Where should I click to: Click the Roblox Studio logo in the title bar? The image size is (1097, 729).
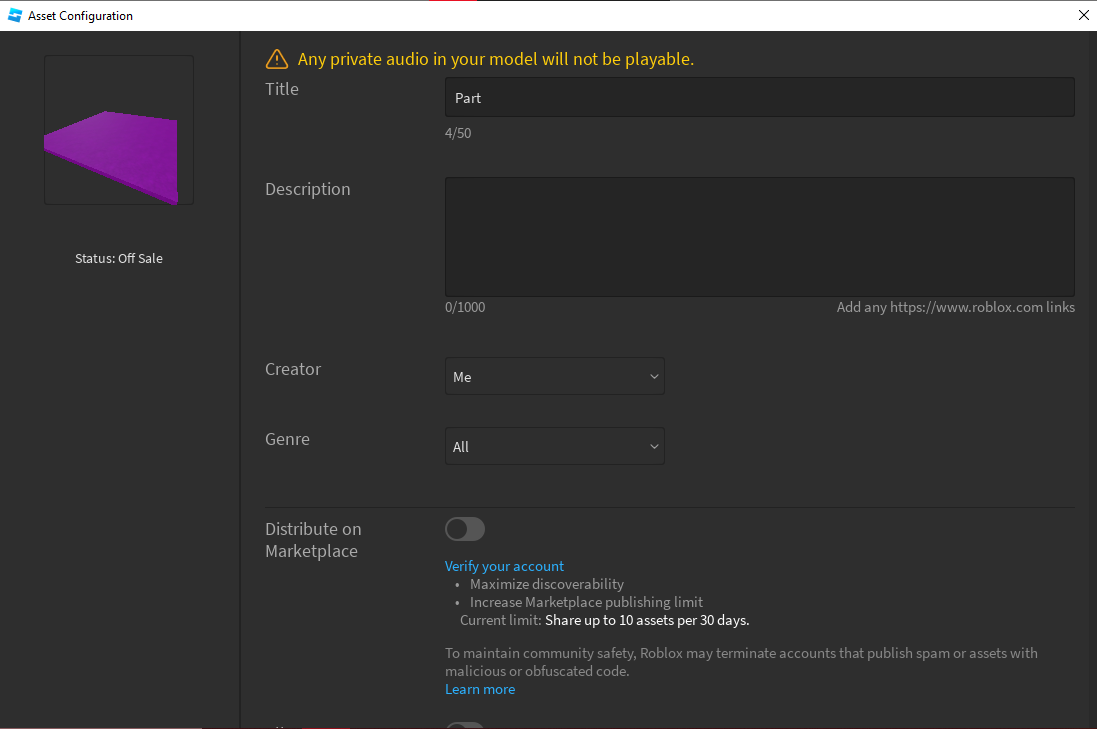[13, 15]
